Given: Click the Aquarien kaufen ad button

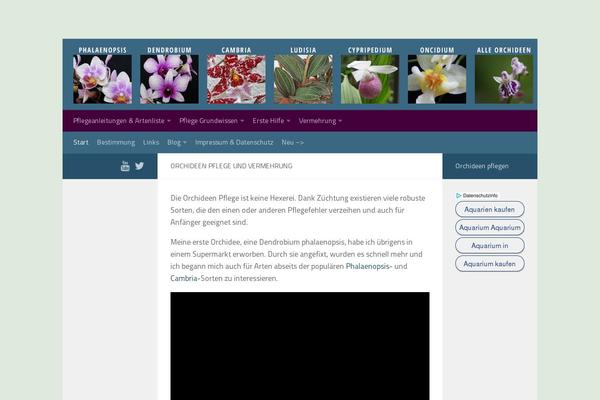Looking at the screenshot, I should [x=489, y=209].
